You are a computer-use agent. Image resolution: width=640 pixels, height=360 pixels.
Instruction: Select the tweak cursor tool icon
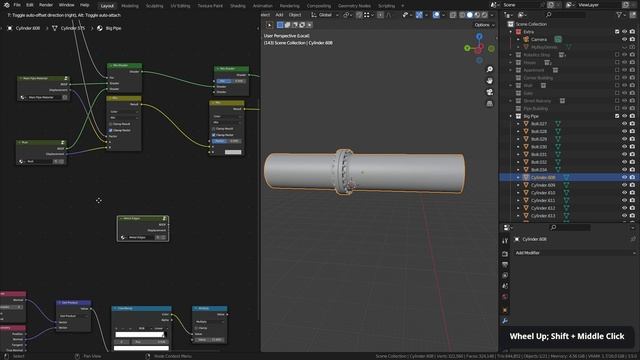pos(270,25)
